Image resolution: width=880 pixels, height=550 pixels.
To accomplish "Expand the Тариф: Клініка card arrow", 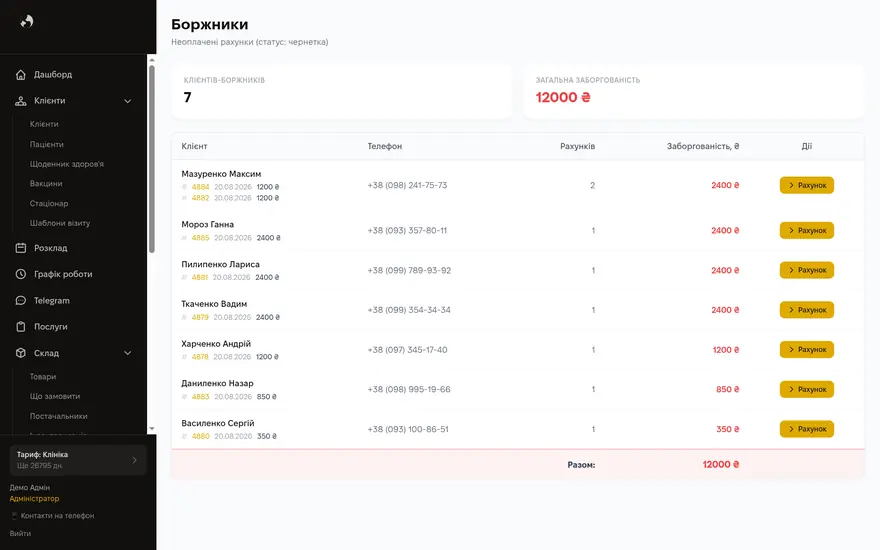I will 134,460.
